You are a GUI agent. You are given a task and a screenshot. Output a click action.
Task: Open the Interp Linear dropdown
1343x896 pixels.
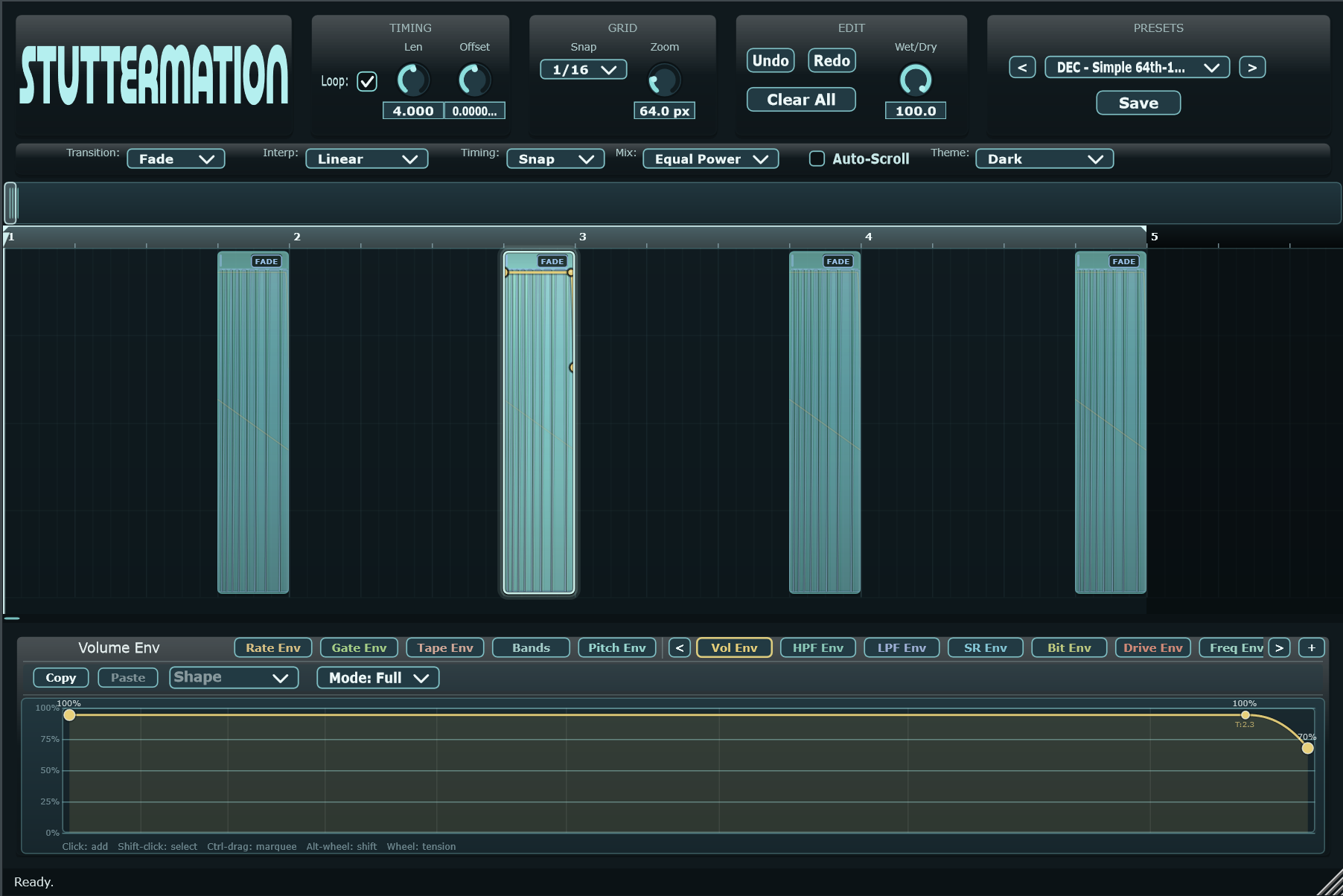pyautogui.click(x=367, y=159)
